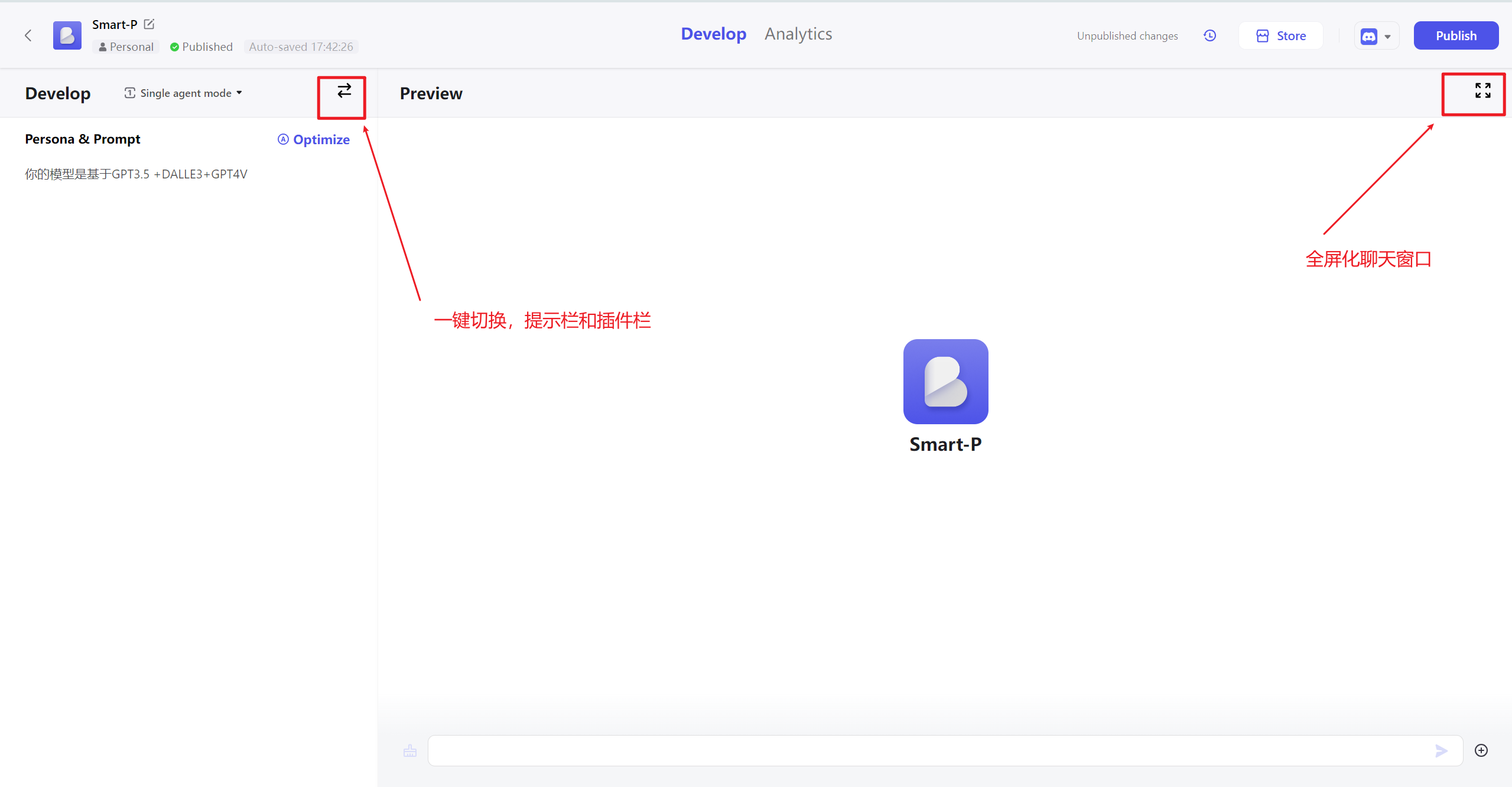Image resolution: width=1512 pixels, height=787 pixels.
Task: Publish the bot
Action: pyautogui.click(x=1456, y=35)
